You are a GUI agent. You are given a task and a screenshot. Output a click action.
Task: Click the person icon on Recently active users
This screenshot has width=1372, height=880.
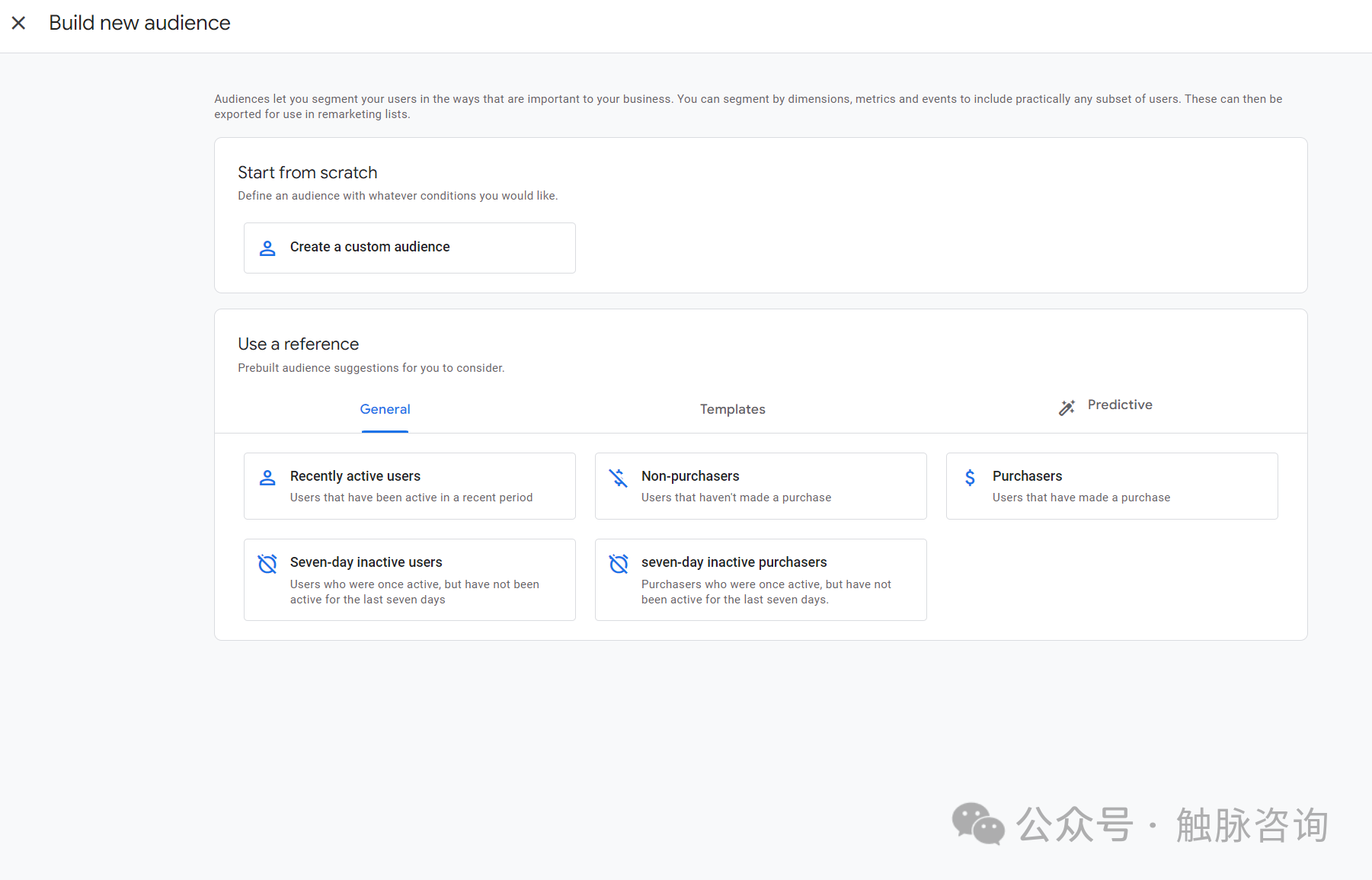click(267, 478)
